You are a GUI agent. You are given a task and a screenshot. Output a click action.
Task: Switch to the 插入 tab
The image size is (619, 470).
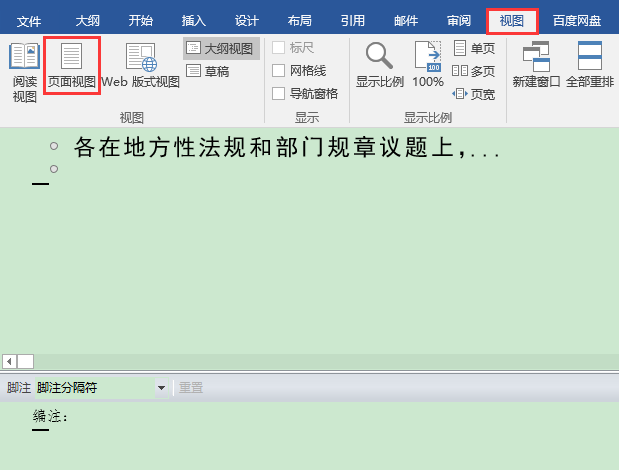click(193, 21)
